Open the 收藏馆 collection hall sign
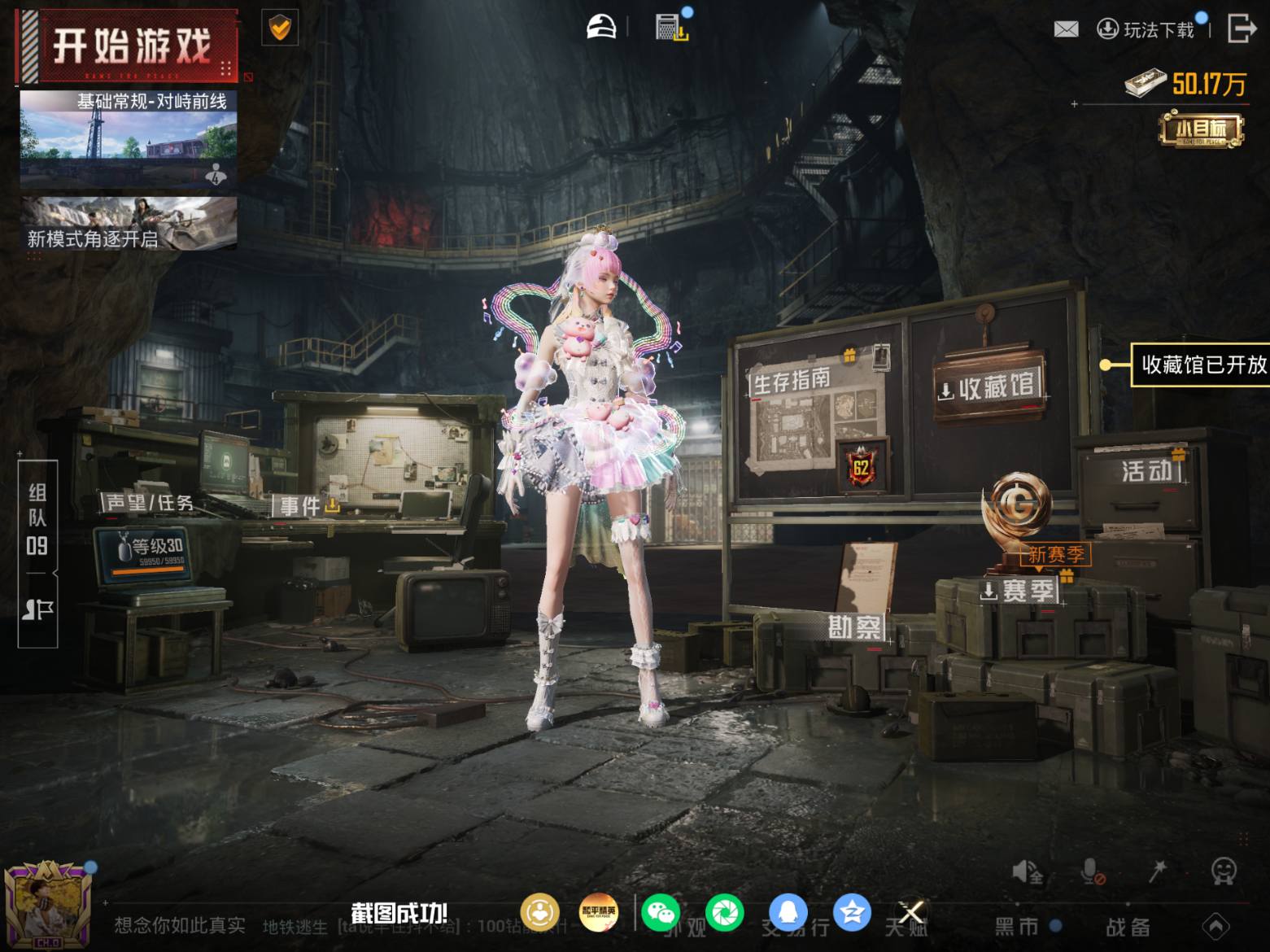Image resolution: width=1270 pixels, height=952 pixels. [x=989, y=387]
